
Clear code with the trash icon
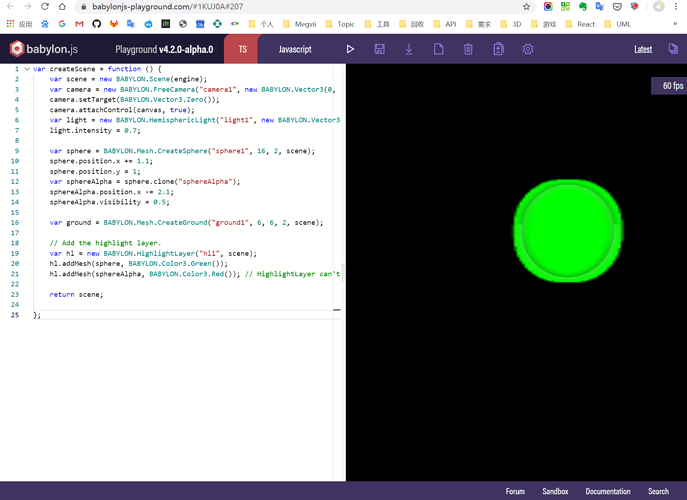tap(468, 49)
